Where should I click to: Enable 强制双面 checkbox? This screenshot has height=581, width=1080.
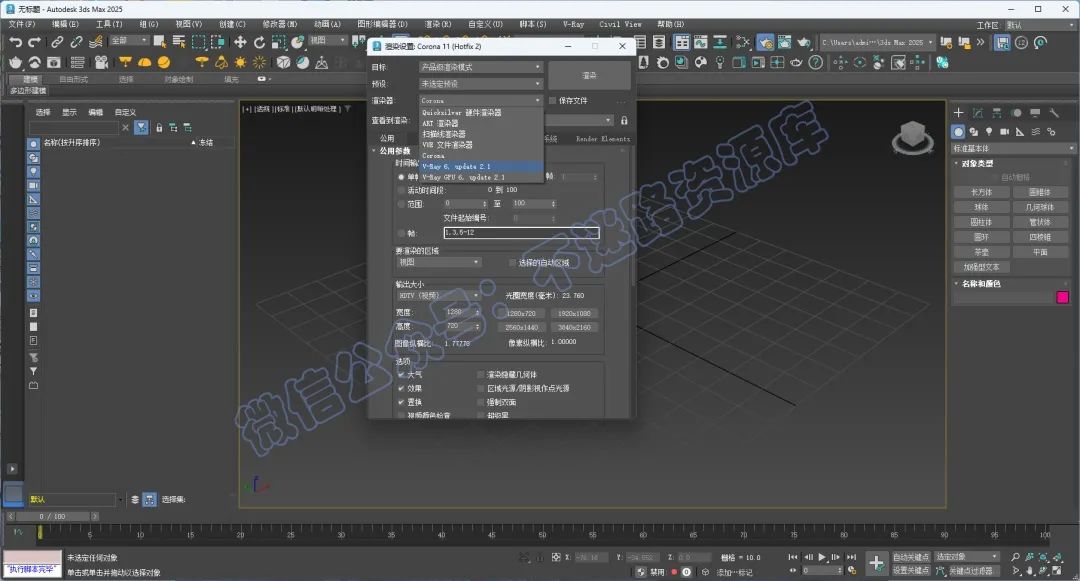coord(481,402)
